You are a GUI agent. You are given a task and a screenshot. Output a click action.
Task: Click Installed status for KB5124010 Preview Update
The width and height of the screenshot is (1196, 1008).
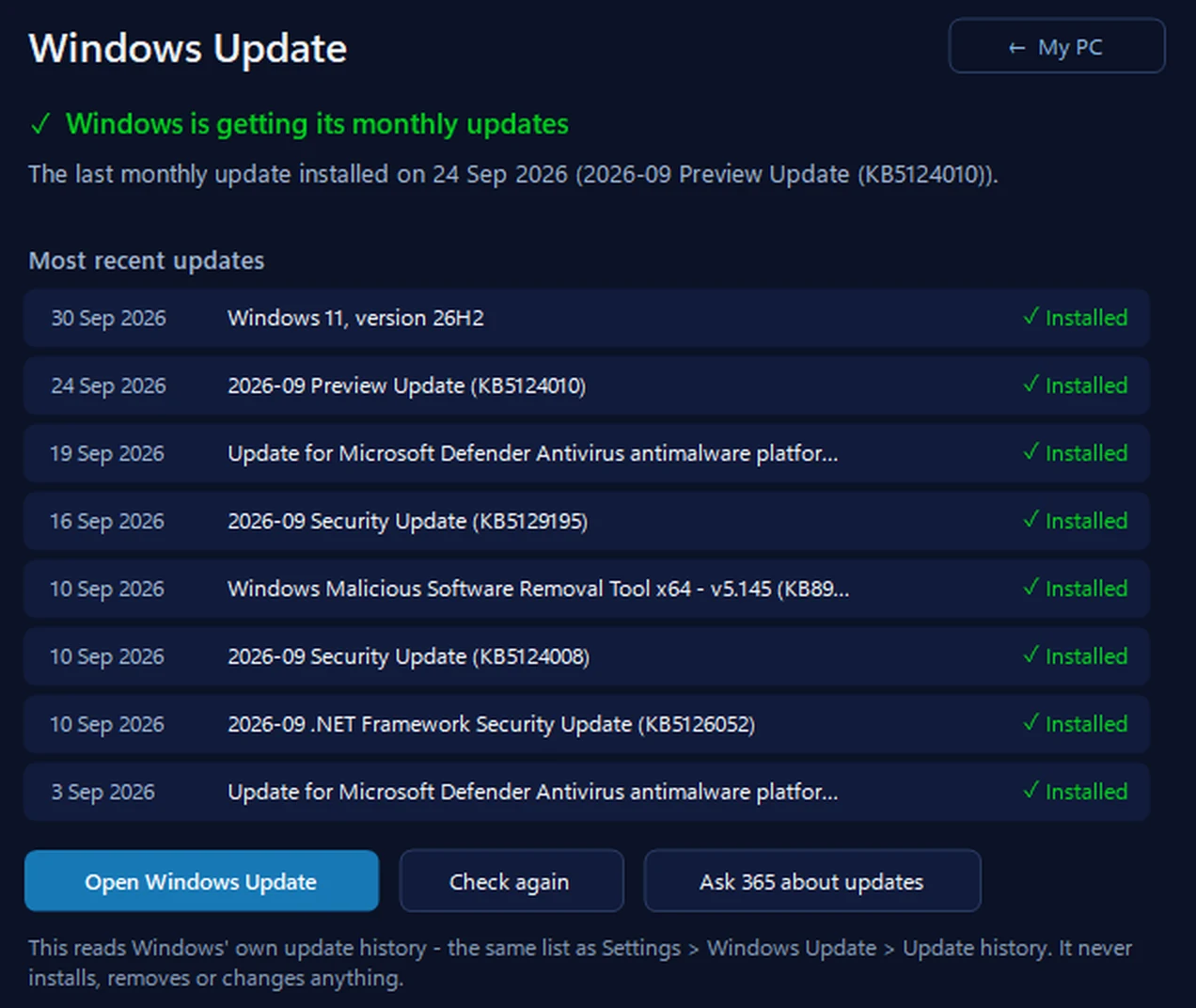pos(1076,386)
